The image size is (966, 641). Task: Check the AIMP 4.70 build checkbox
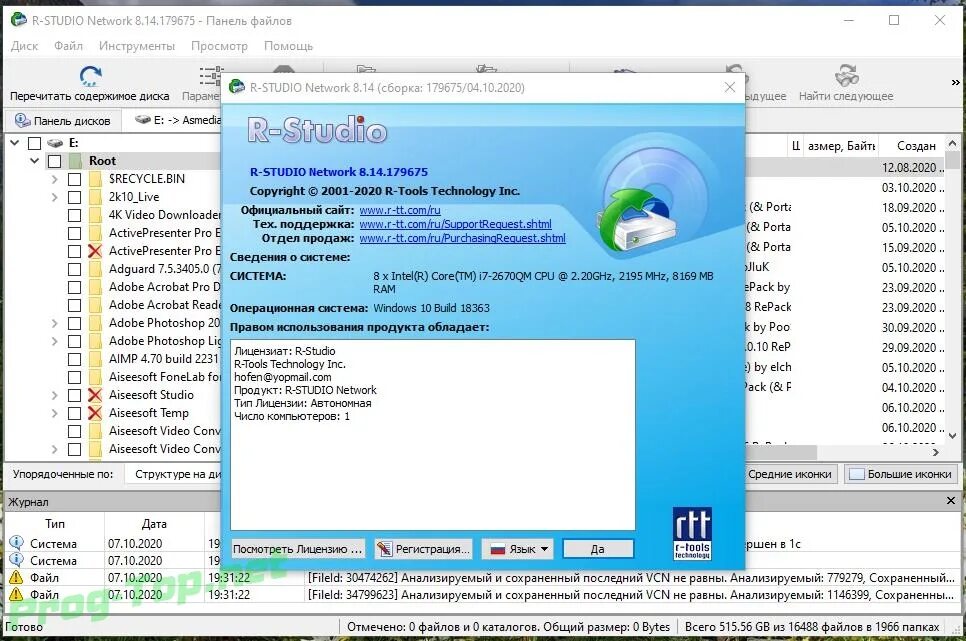click(x=75, y=359)
